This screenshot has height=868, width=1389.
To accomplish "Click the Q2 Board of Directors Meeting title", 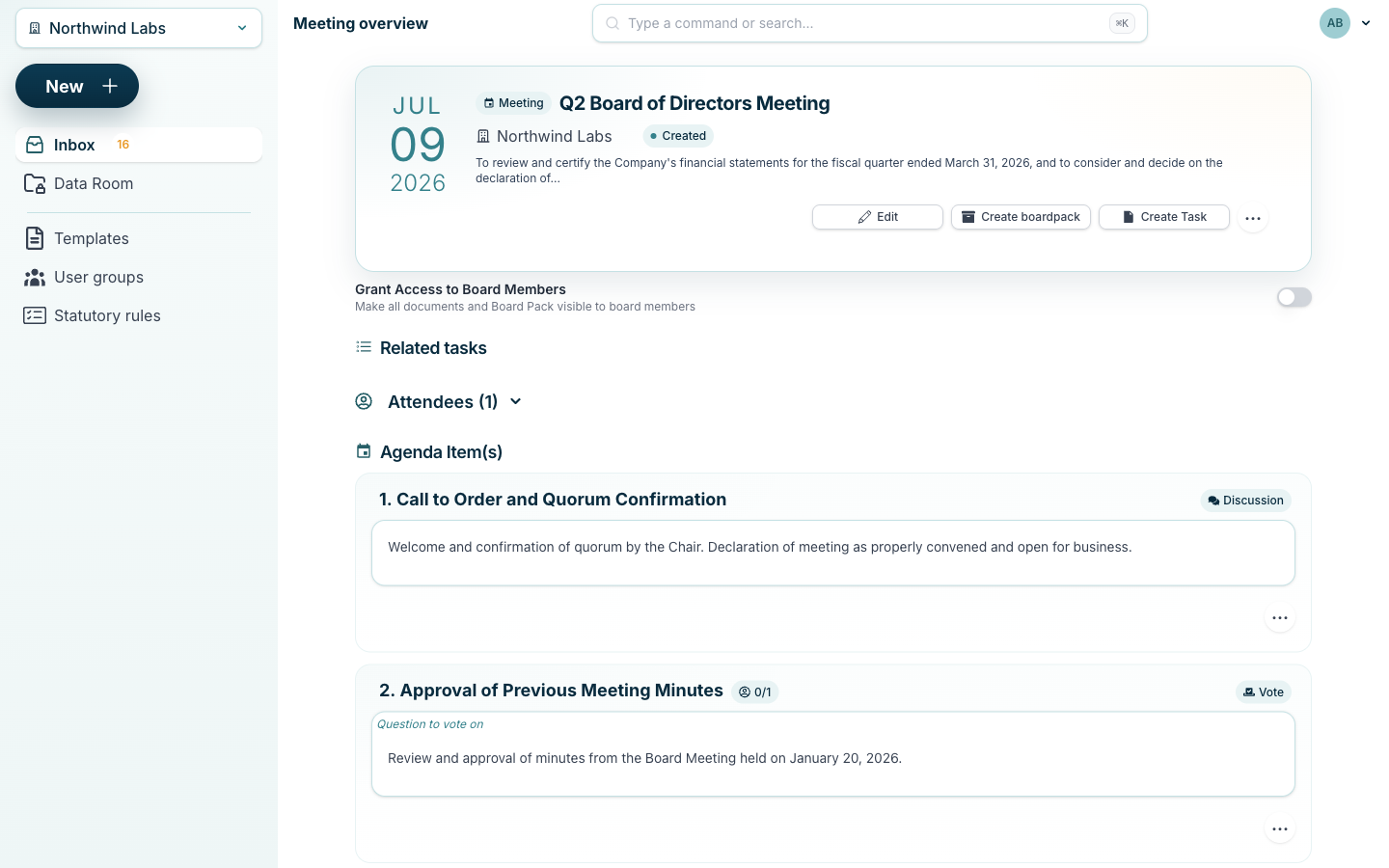I will tap(694, 103).
